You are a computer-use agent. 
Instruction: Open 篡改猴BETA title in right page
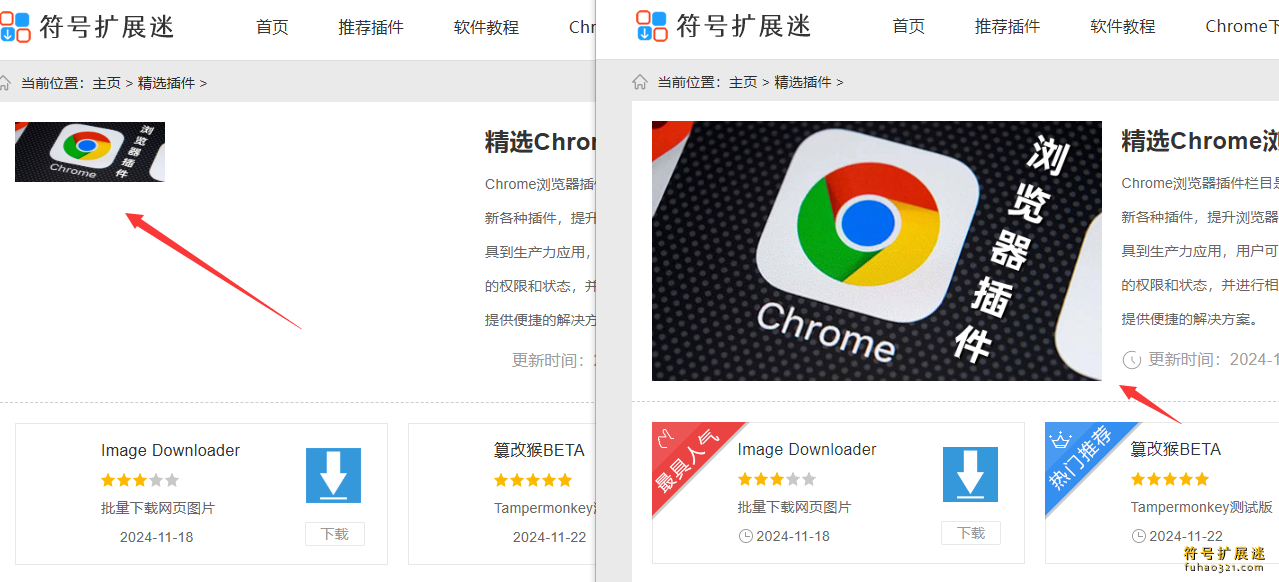pos(1176,449)
